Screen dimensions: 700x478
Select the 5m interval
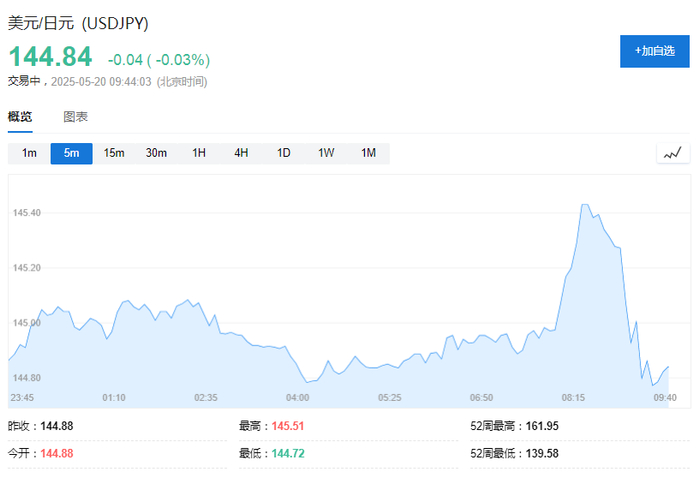pyautogui.click(x=71, y=153)
